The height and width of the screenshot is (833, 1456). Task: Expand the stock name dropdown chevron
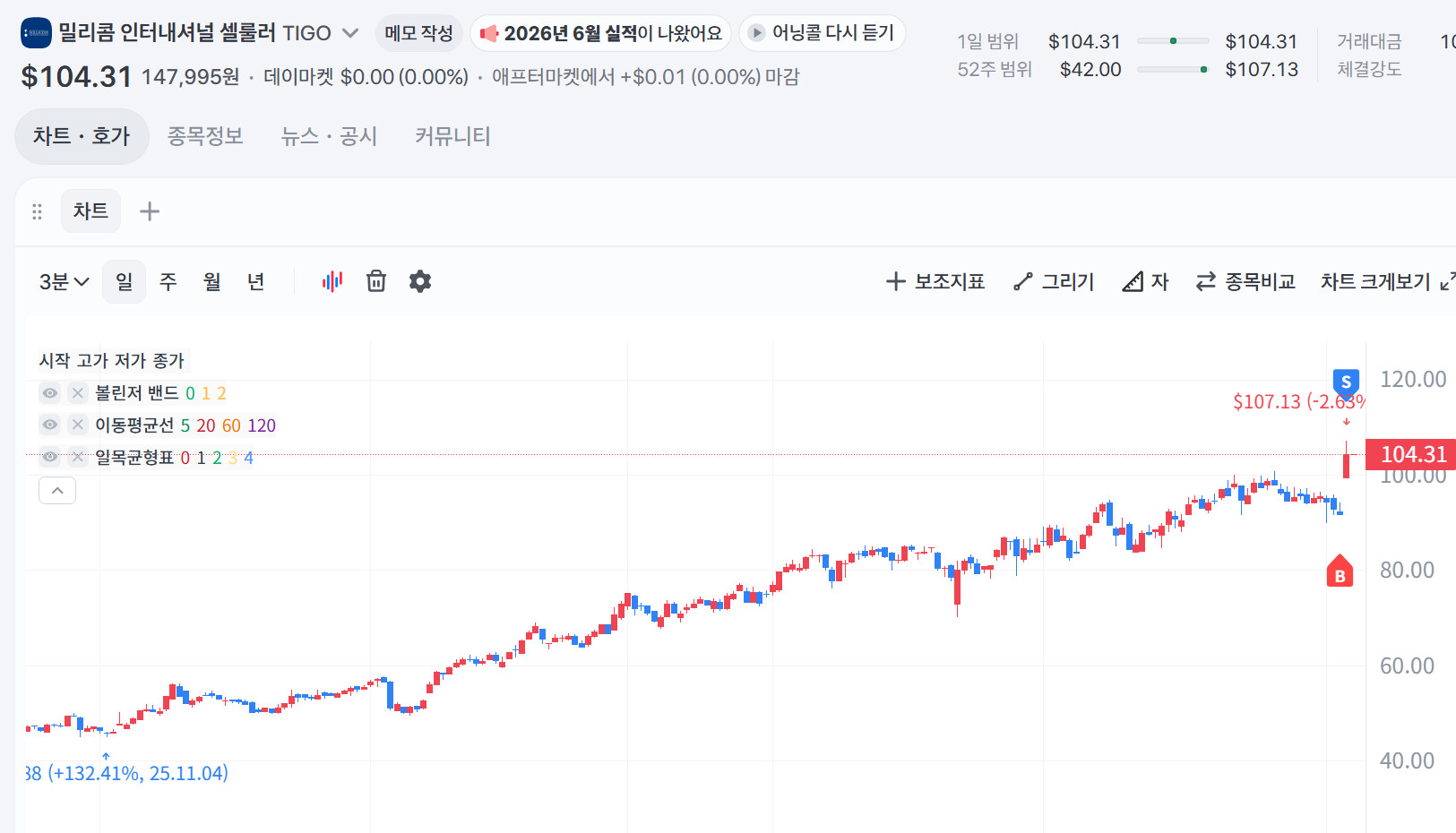click(350, 33)
